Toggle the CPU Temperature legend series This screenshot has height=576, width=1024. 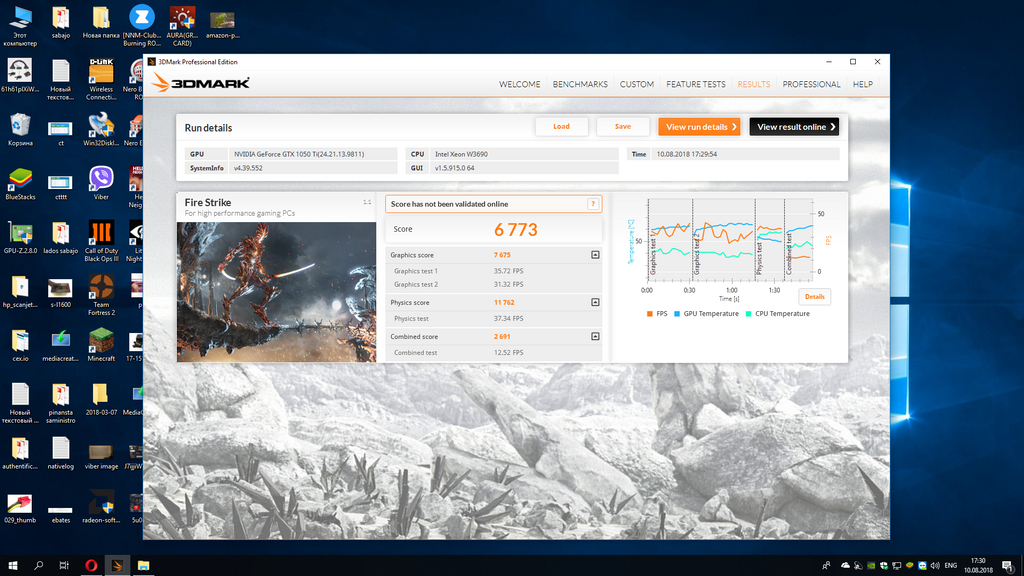(780, 314)
